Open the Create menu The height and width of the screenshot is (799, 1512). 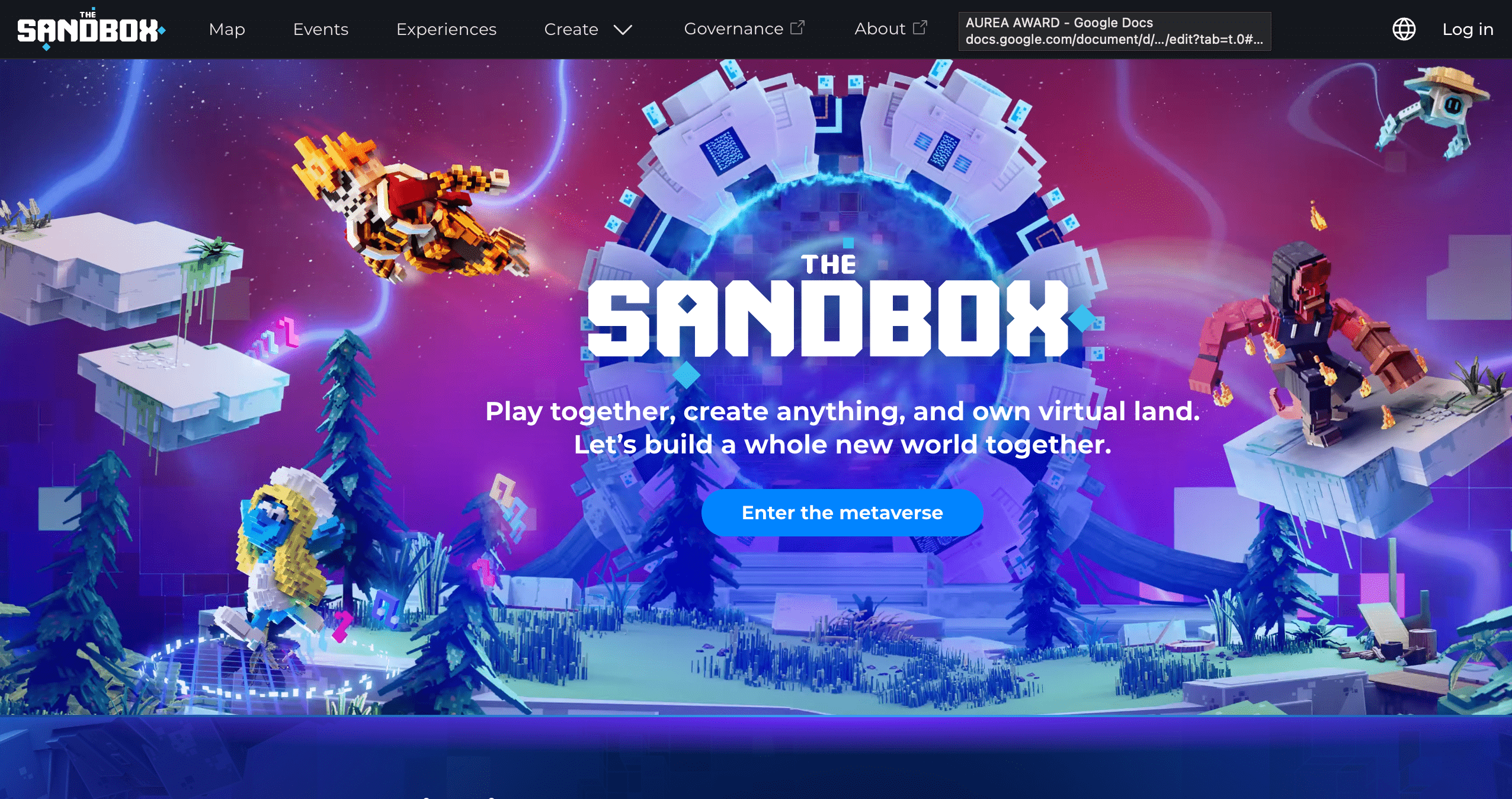[x=571, y=30]
